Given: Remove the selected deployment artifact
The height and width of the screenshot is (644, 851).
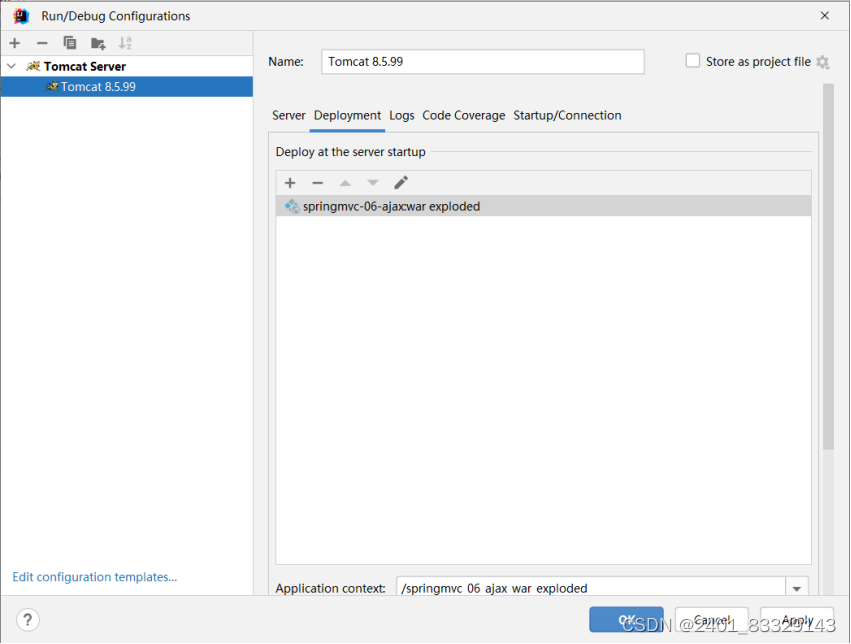Looking at the screenshot, I should pyautogui.click(x=317, y=183).
